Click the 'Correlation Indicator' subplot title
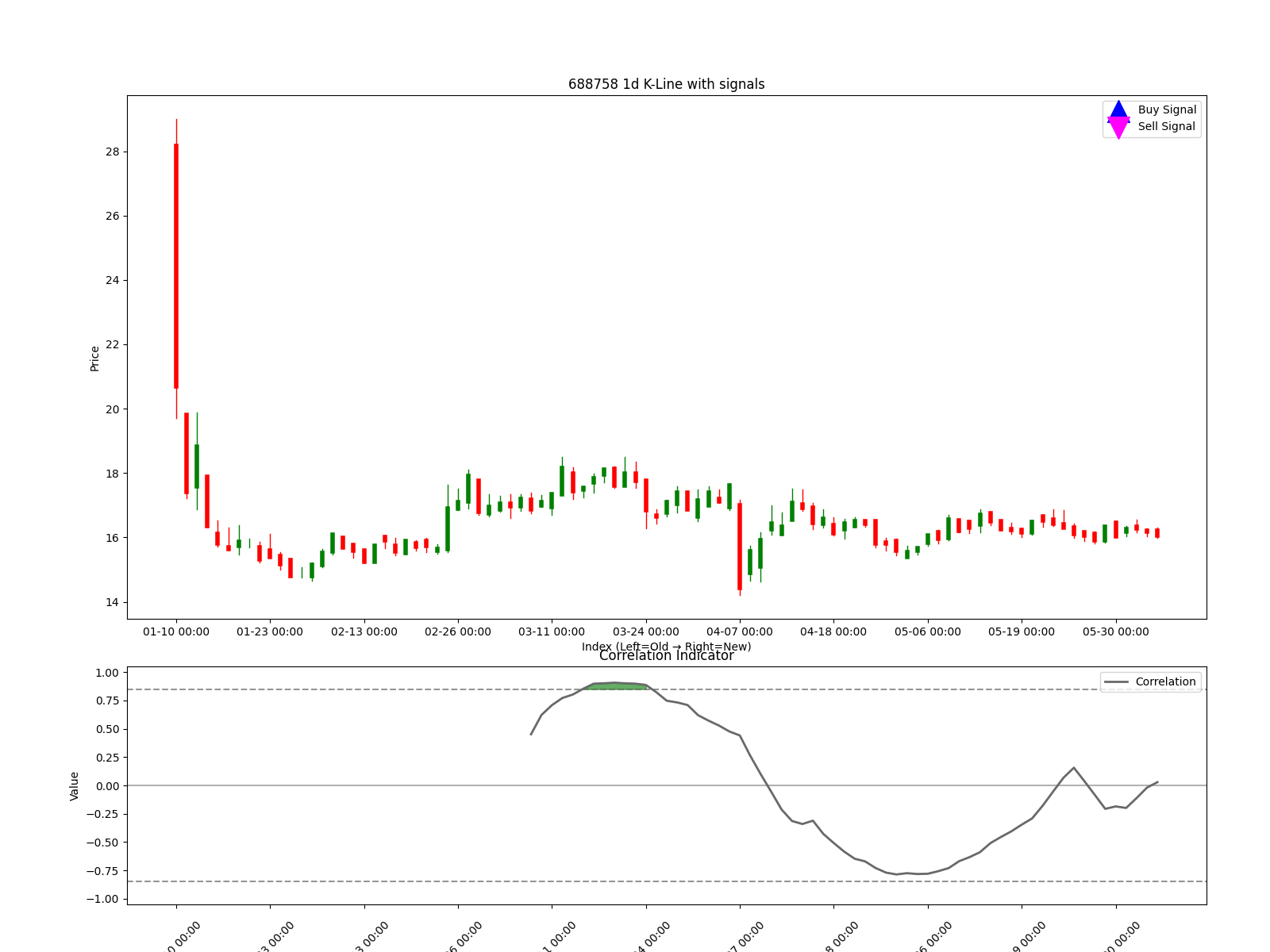Screen dimensions: 1270x952 click(x=667, y=655)
